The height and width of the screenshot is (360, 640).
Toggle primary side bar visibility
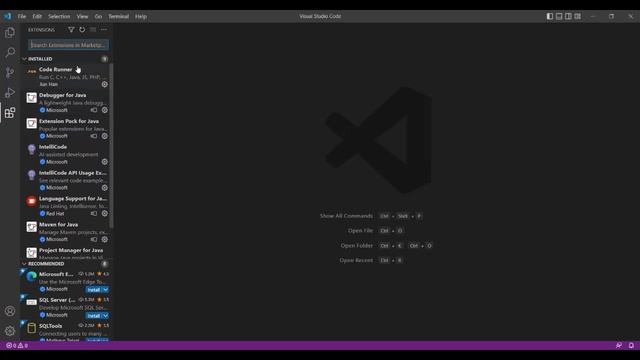[x=550, y=16]
